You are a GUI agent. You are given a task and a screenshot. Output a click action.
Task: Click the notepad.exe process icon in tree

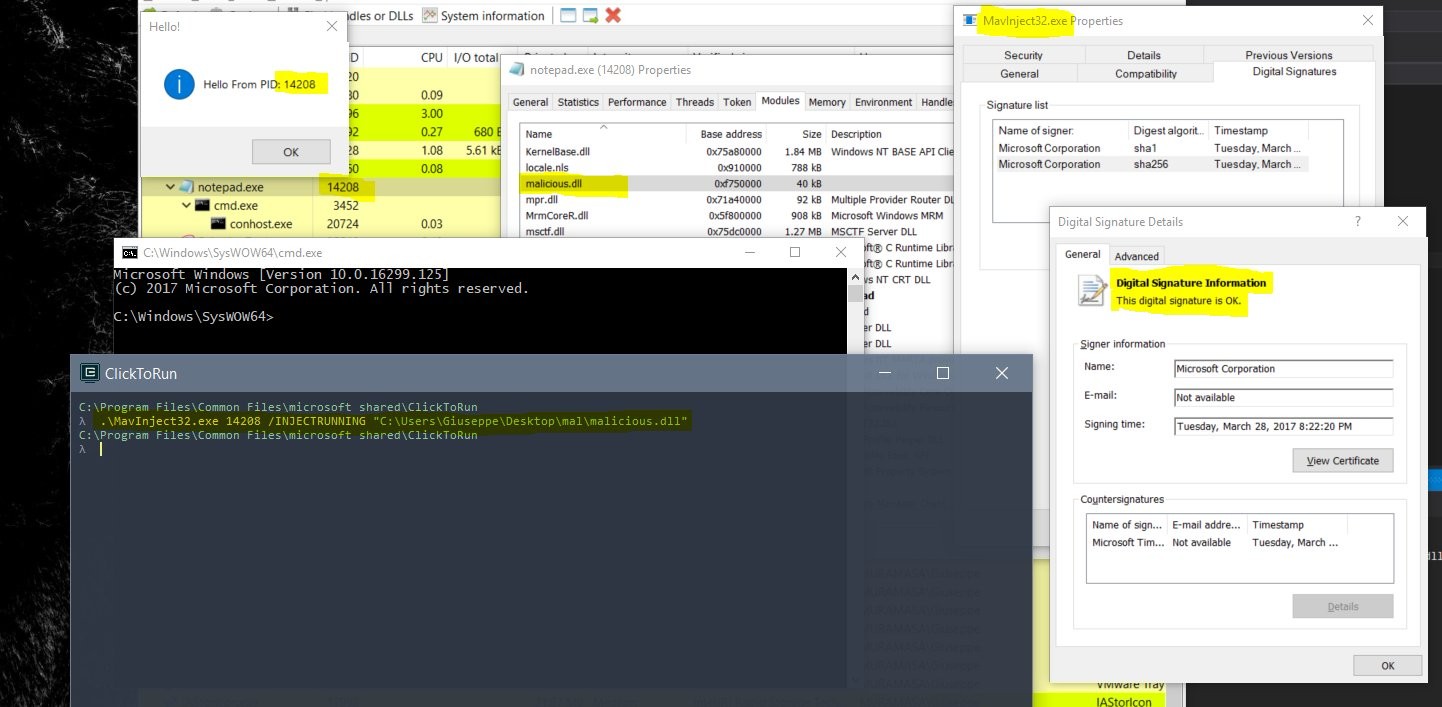pyautogui.click(x=186, y=187)
